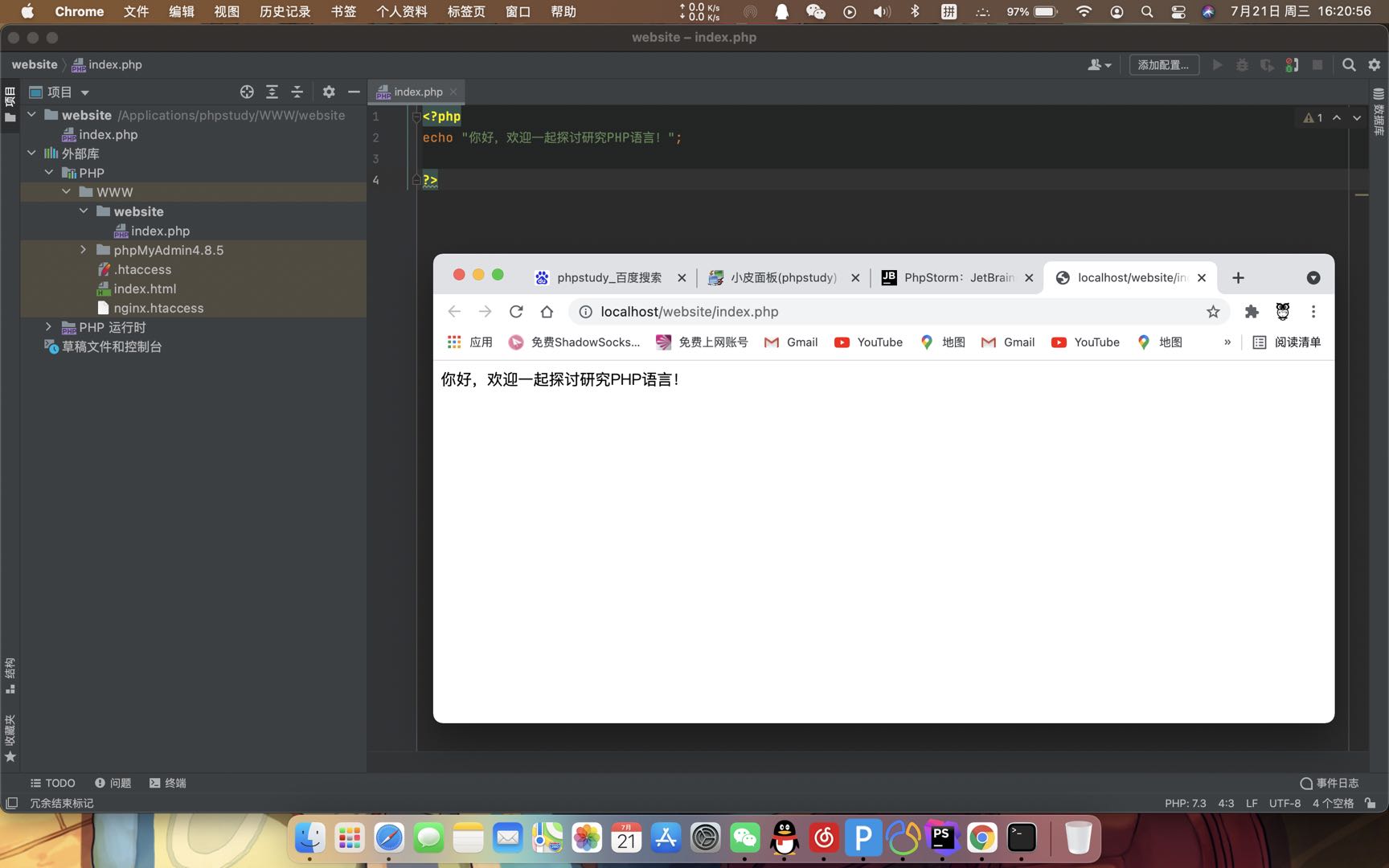Screen dimensions: 1389x868
Task: Open the 文件 menu
Action: (136, 11)
